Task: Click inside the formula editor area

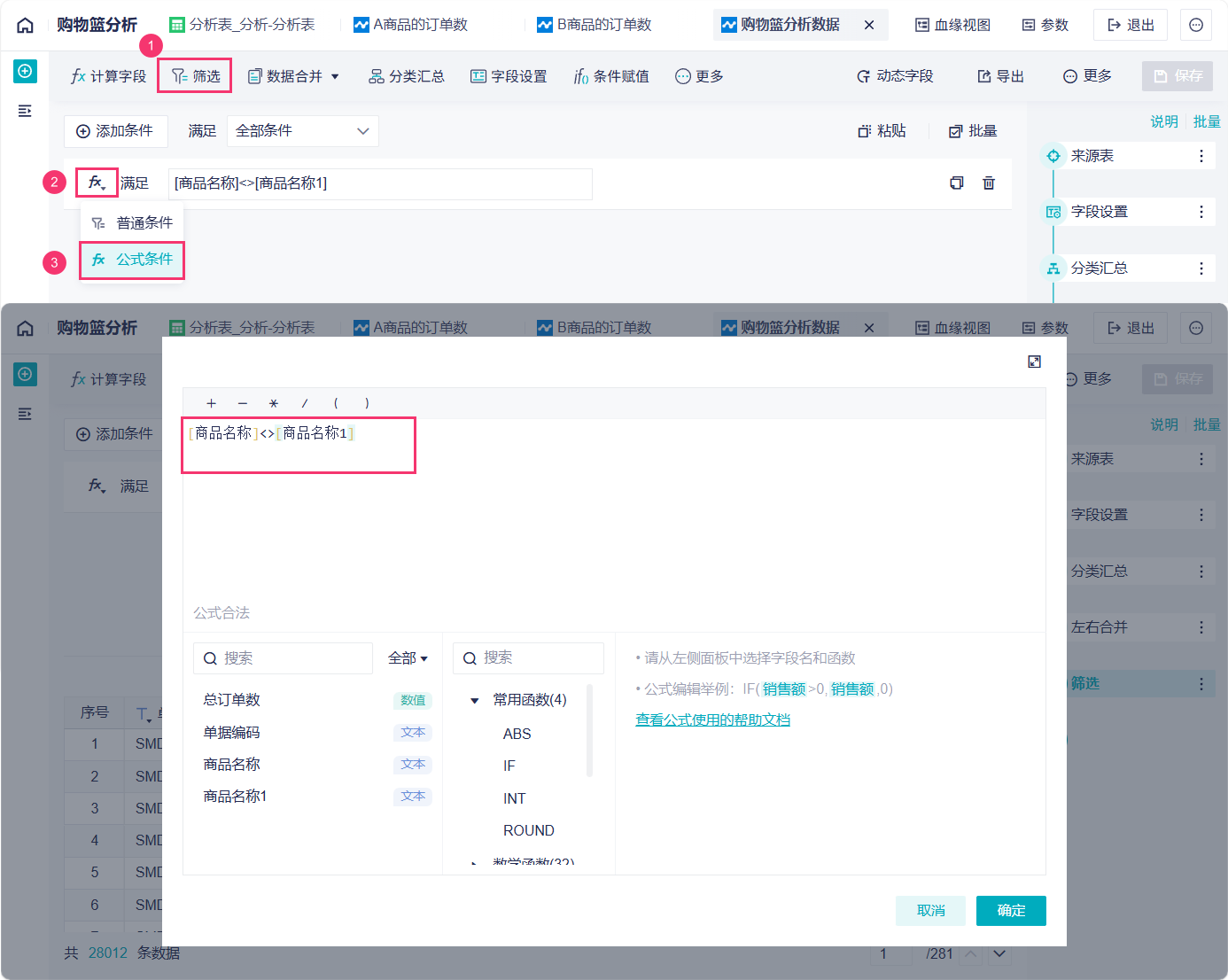Action: click(x=614, y=509)
